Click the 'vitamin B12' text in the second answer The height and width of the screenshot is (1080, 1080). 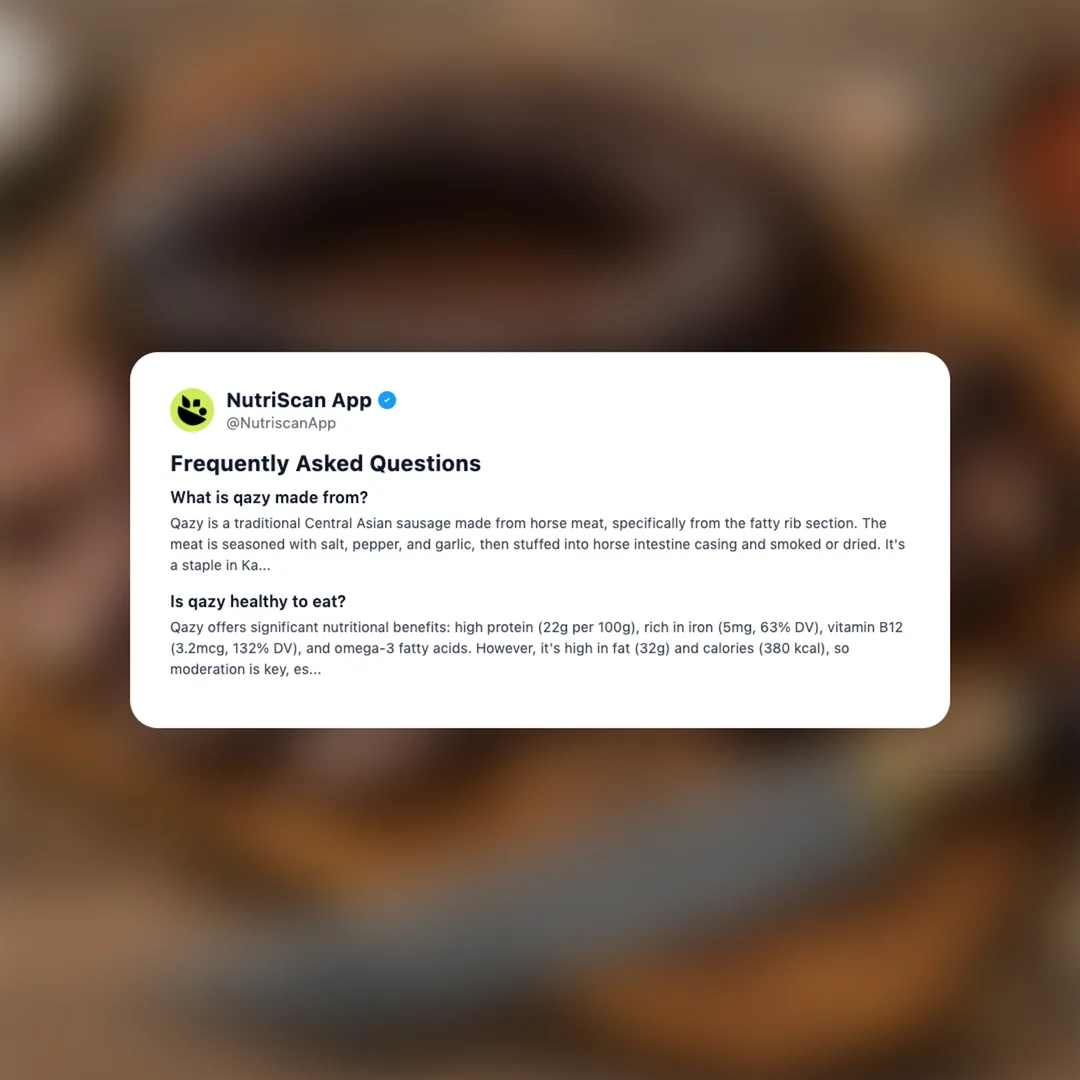click(864, 627)
